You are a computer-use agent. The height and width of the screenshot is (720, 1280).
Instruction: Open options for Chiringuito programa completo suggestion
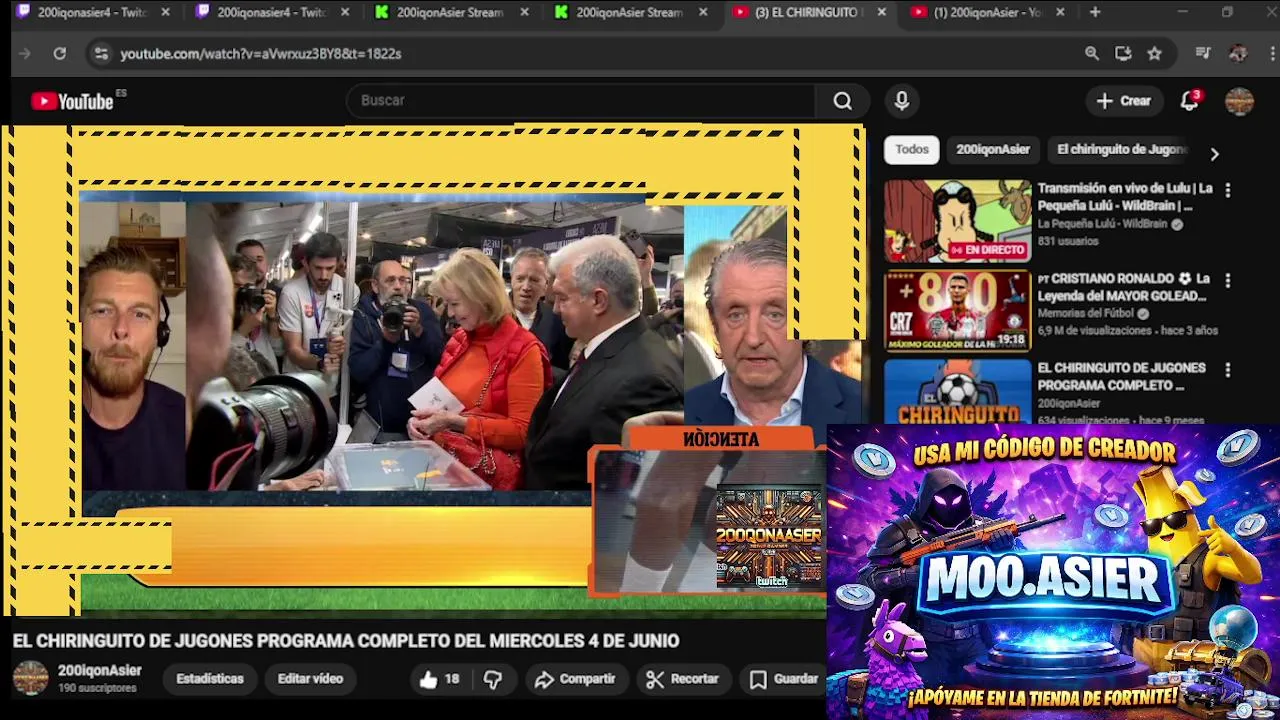[x=1228, y=370]
